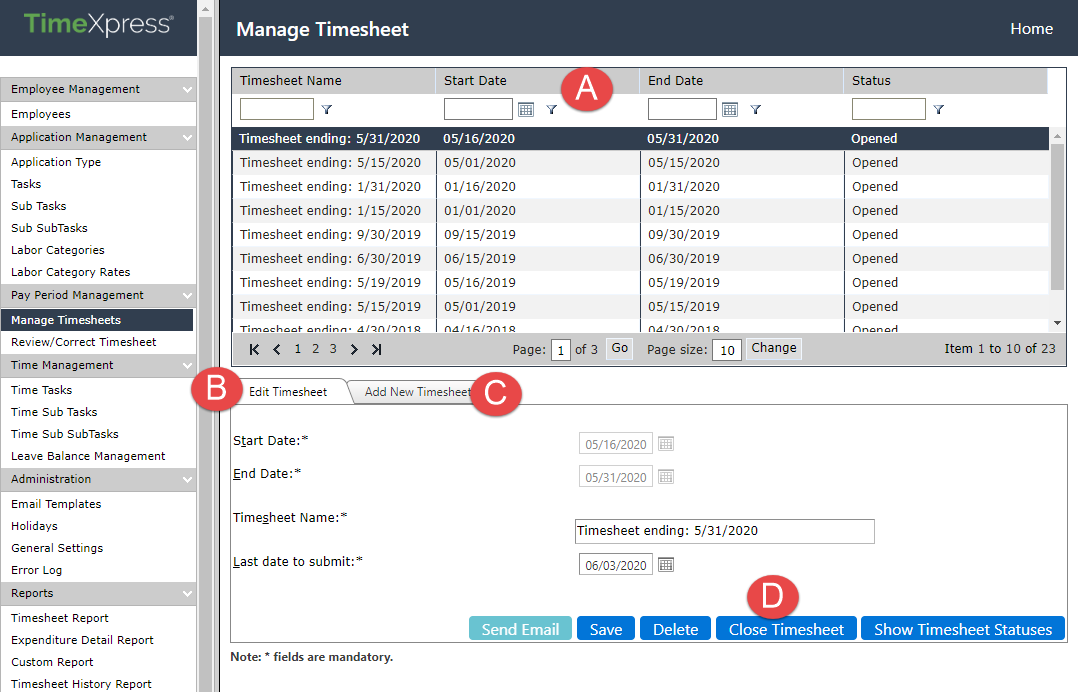The image size is (1078, 692).
Task: Open calendar picker beside Start Date field
Action: [x=666, y=443]
